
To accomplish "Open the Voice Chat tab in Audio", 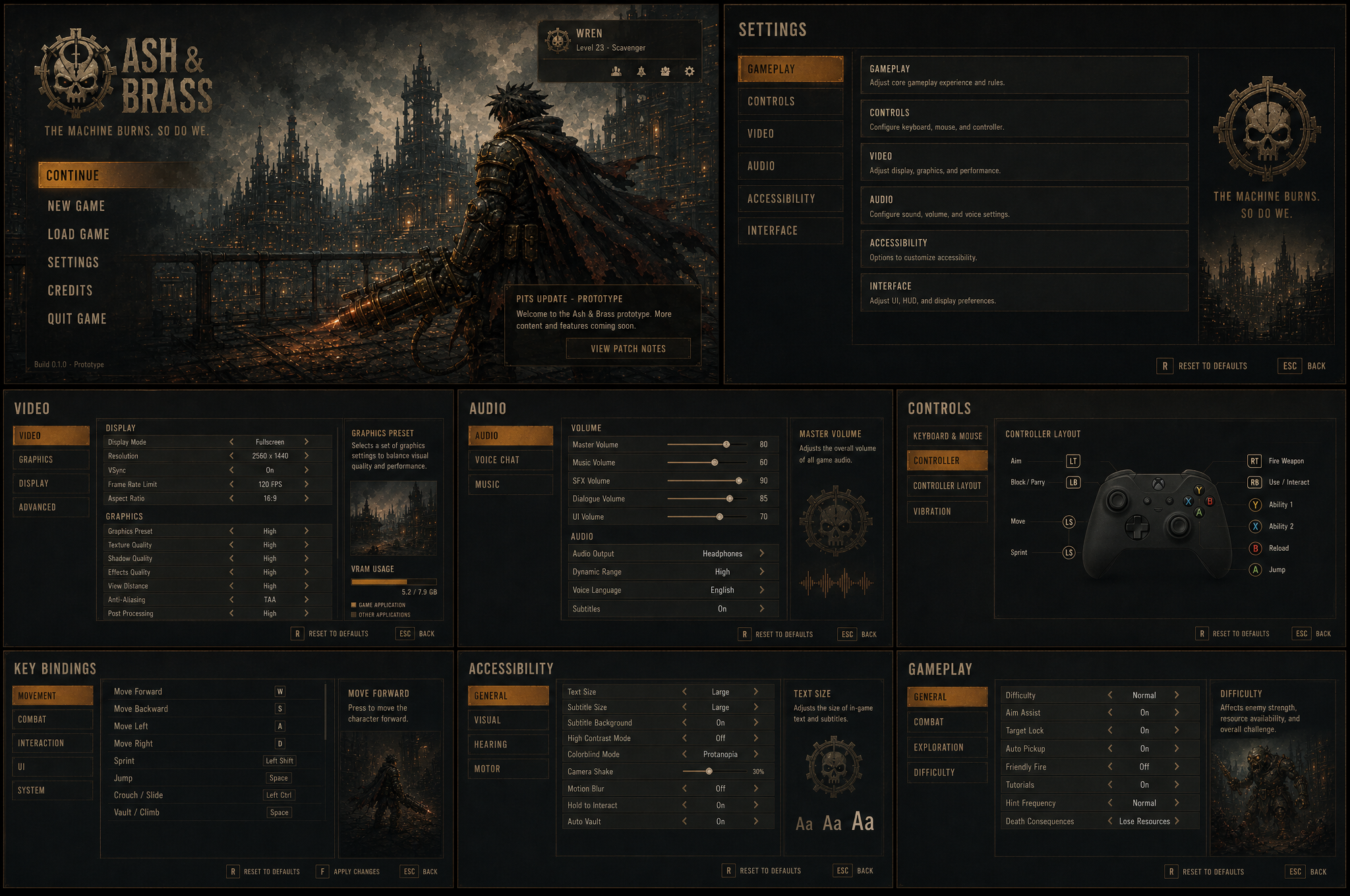I will [510, 460].
